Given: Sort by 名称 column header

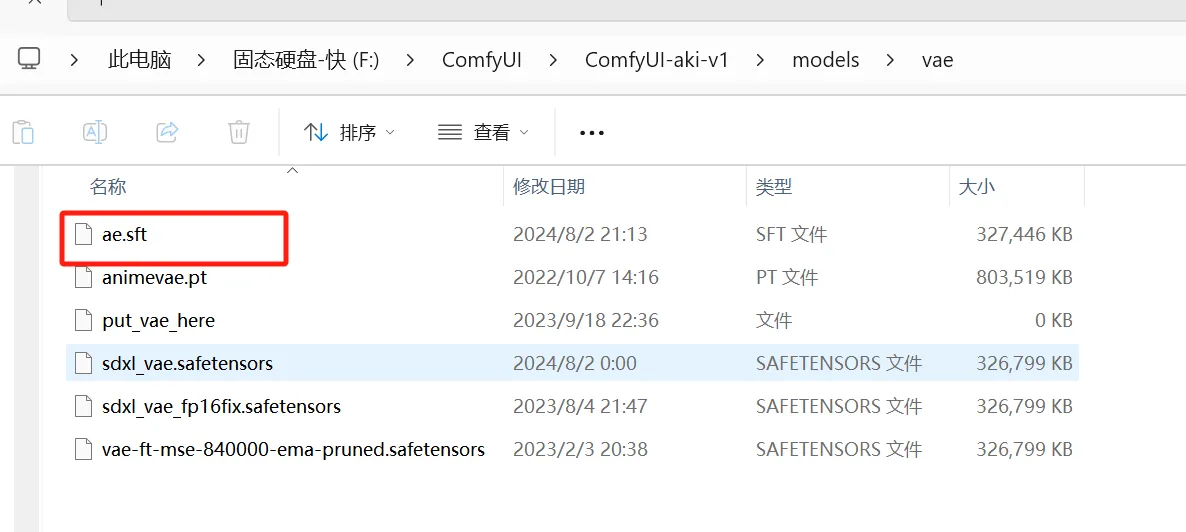Looking at the screenshot, I should [x=108, y=187].
